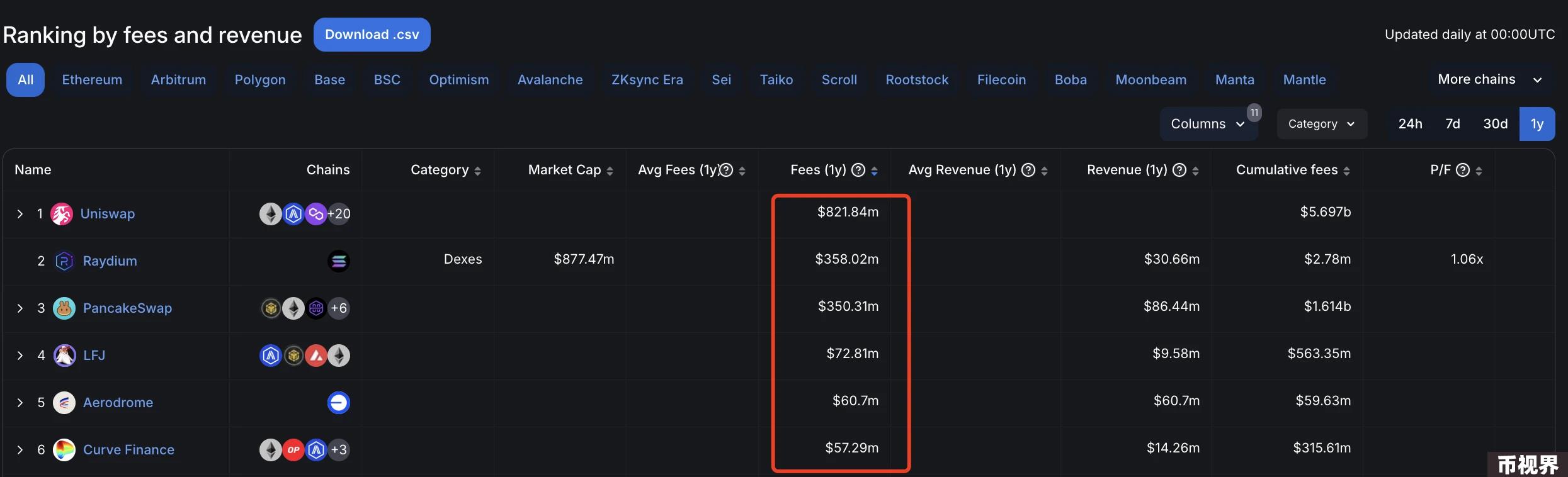Screen dimensions: 1568x477
Task: Click the +20 more chains badge for Uniswap
Action: [x=339, y=214]
